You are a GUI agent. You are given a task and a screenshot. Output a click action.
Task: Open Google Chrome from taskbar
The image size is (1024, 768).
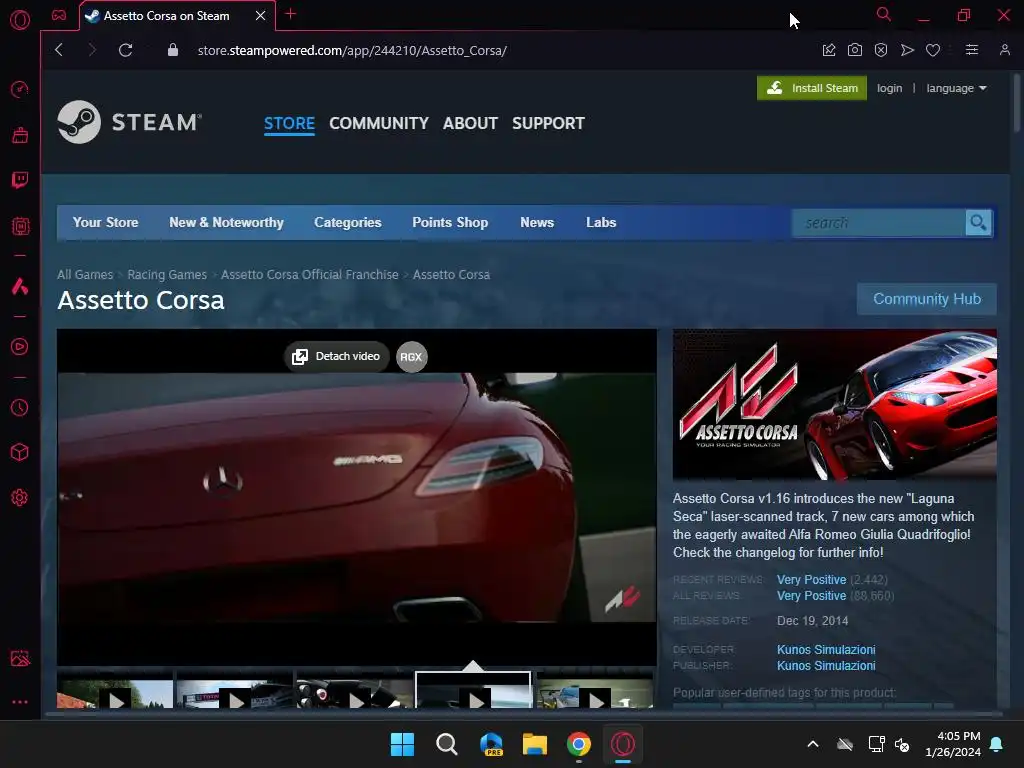click(x=579, y=744)
